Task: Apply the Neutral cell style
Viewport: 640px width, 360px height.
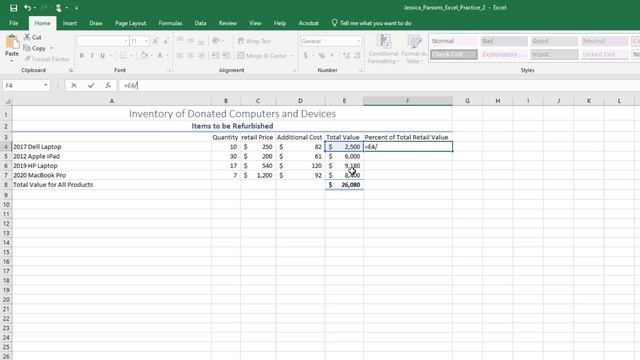Action: [x=604, y=41]
